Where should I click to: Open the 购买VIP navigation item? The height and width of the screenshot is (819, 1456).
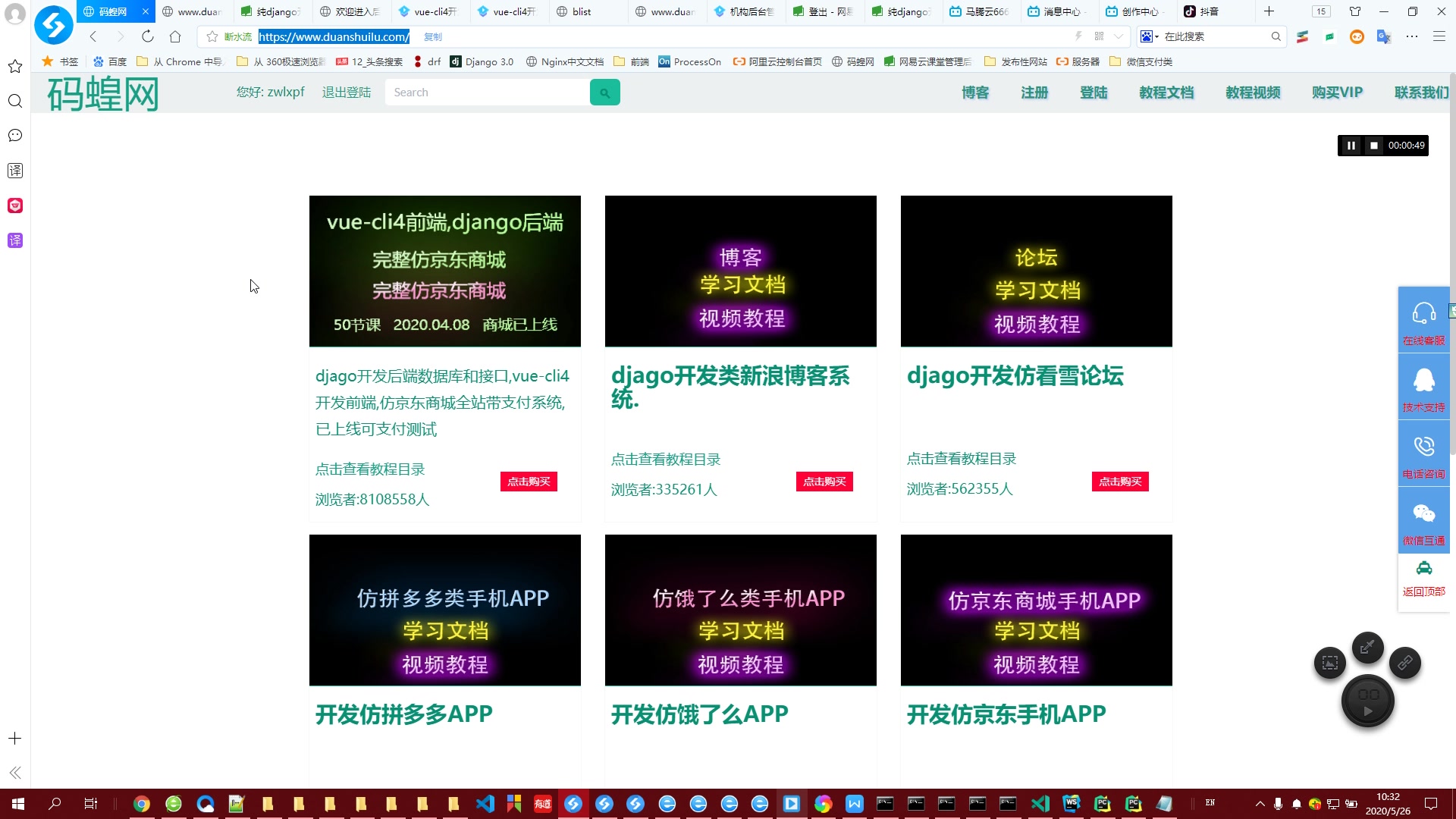click(x=1338, y=93)
